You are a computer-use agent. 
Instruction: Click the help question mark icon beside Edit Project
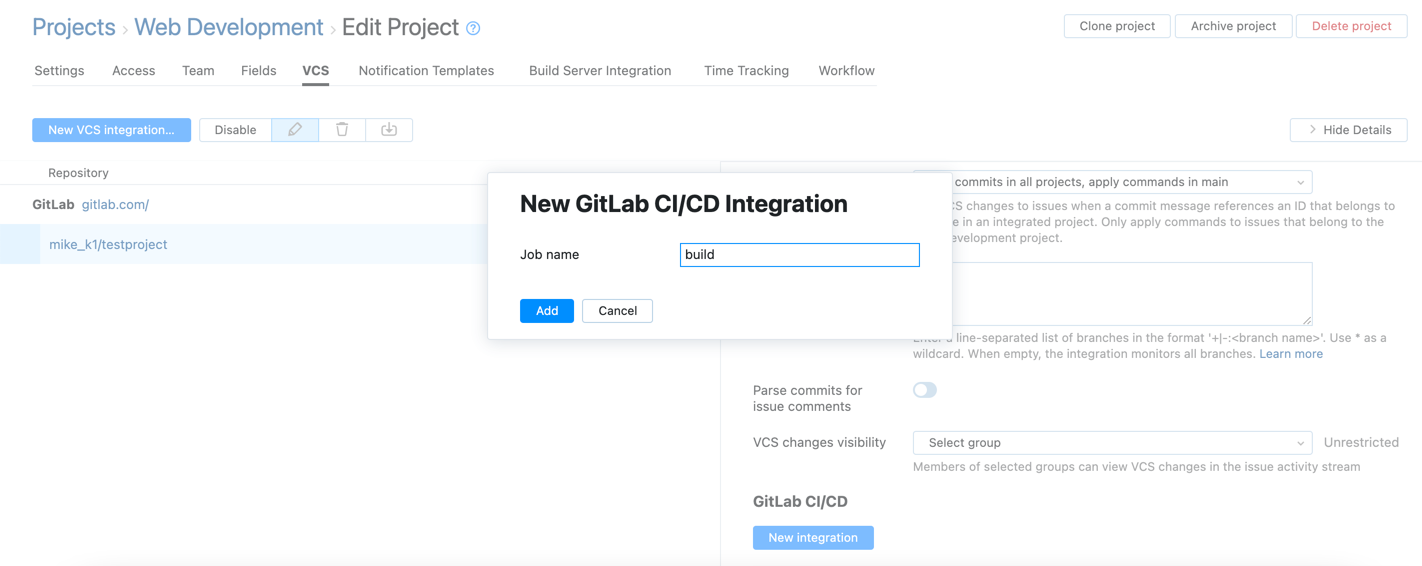pyautogui.click(x=473, y=29)
